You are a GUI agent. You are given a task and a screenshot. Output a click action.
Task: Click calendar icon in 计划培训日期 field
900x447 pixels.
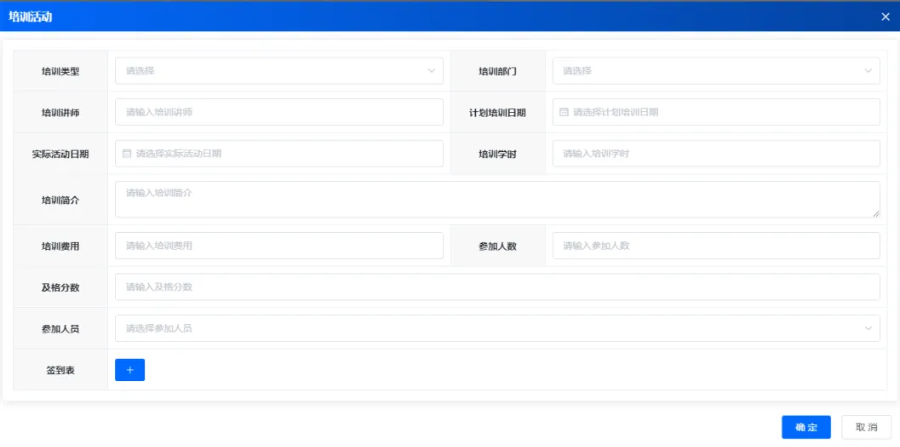564,112
